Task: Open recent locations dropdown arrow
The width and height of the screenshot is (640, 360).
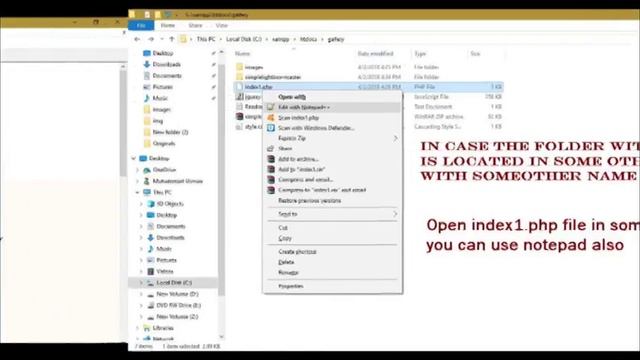Action: tap(162, 39)
